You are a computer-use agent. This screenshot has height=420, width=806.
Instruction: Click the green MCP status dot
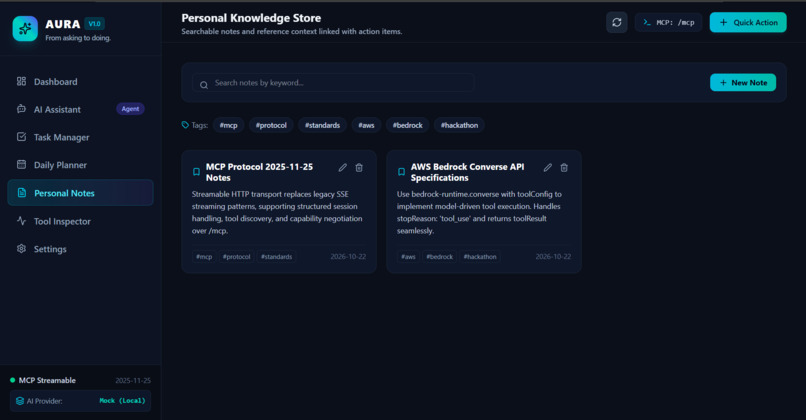(12, 380)
